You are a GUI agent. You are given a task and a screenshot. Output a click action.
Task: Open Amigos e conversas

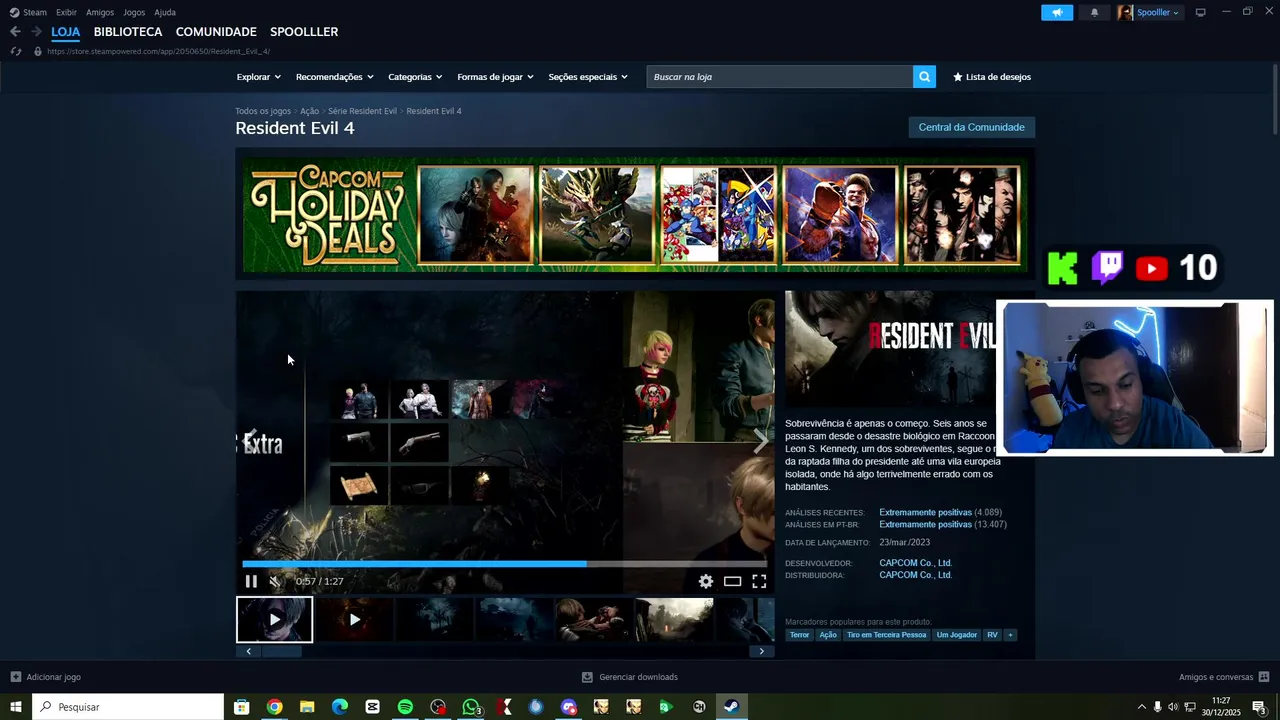1224,677
